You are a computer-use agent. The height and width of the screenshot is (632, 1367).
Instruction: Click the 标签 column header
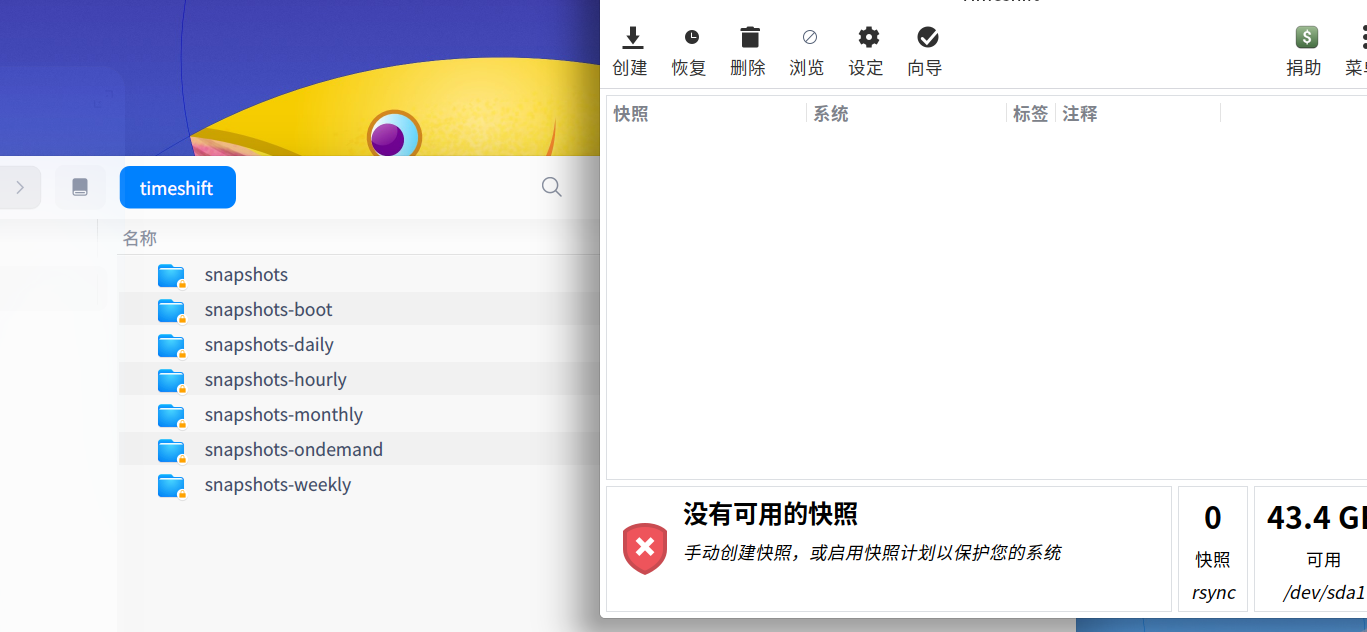tap(1031, 114)
